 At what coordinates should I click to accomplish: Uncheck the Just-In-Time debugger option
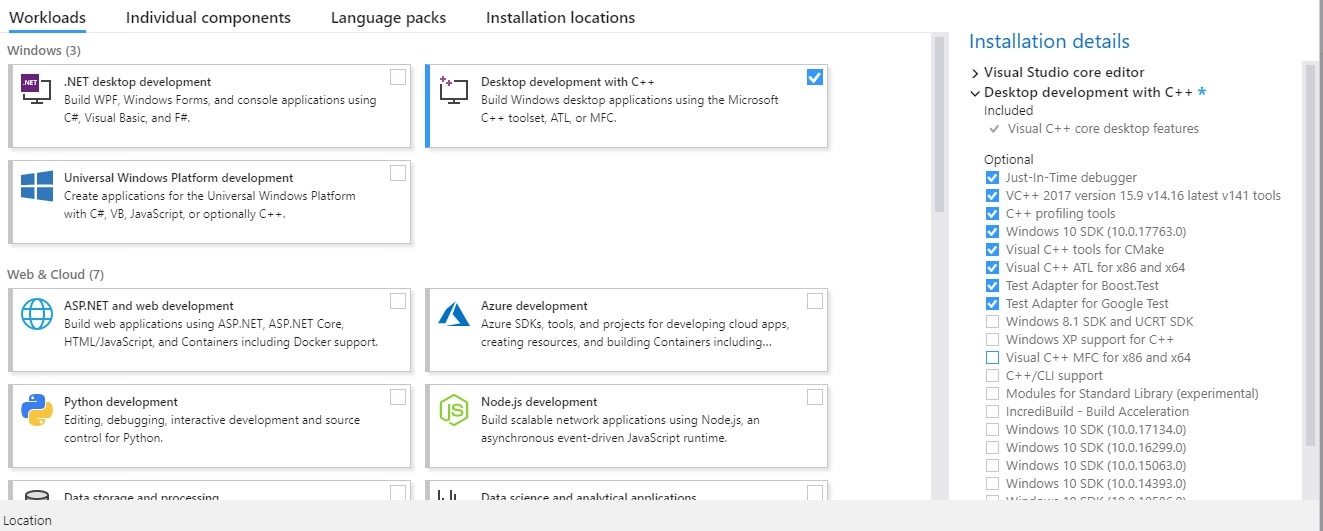(992, 178)
